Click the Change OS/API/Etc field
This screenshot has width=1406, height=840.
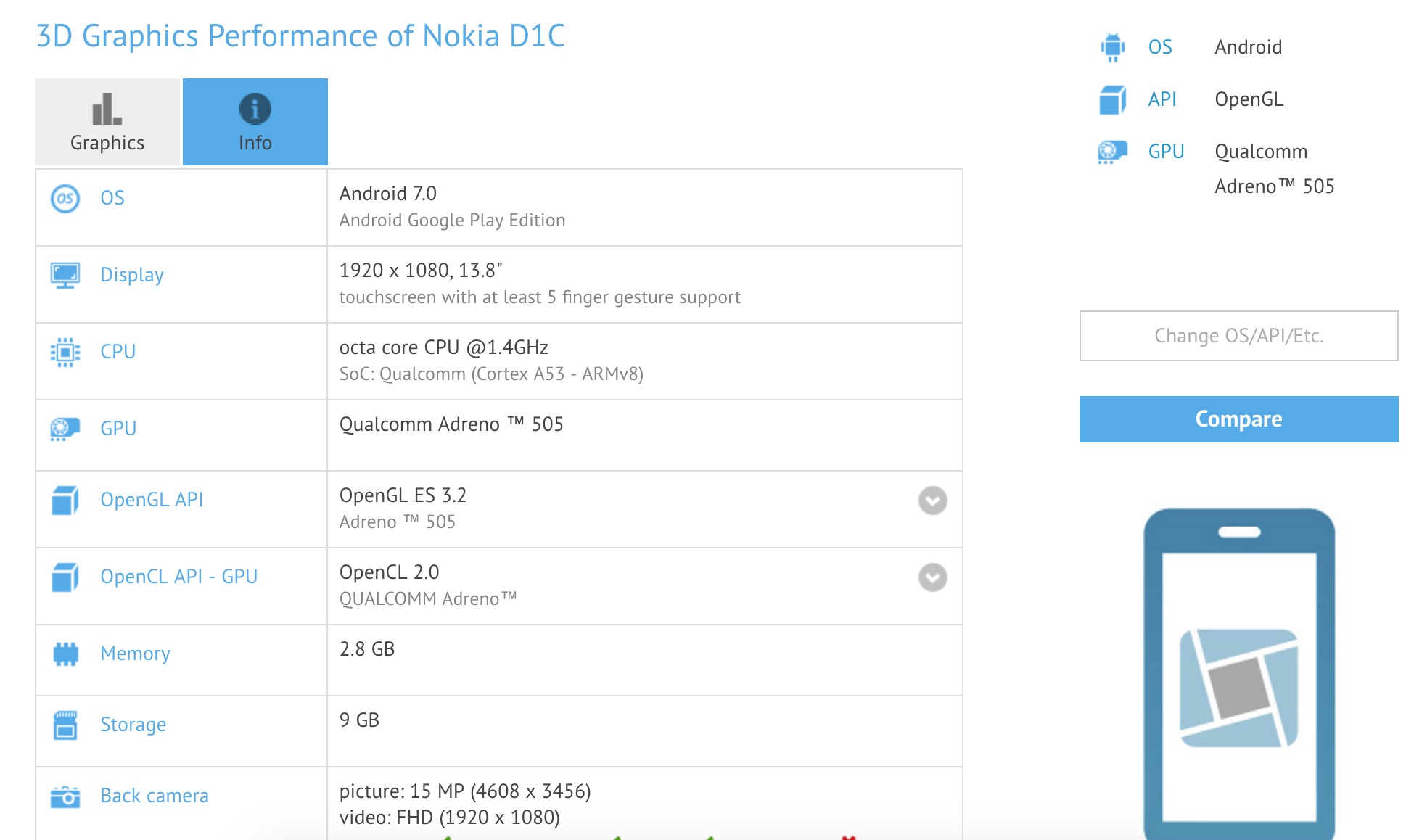tap(1238, 336)
